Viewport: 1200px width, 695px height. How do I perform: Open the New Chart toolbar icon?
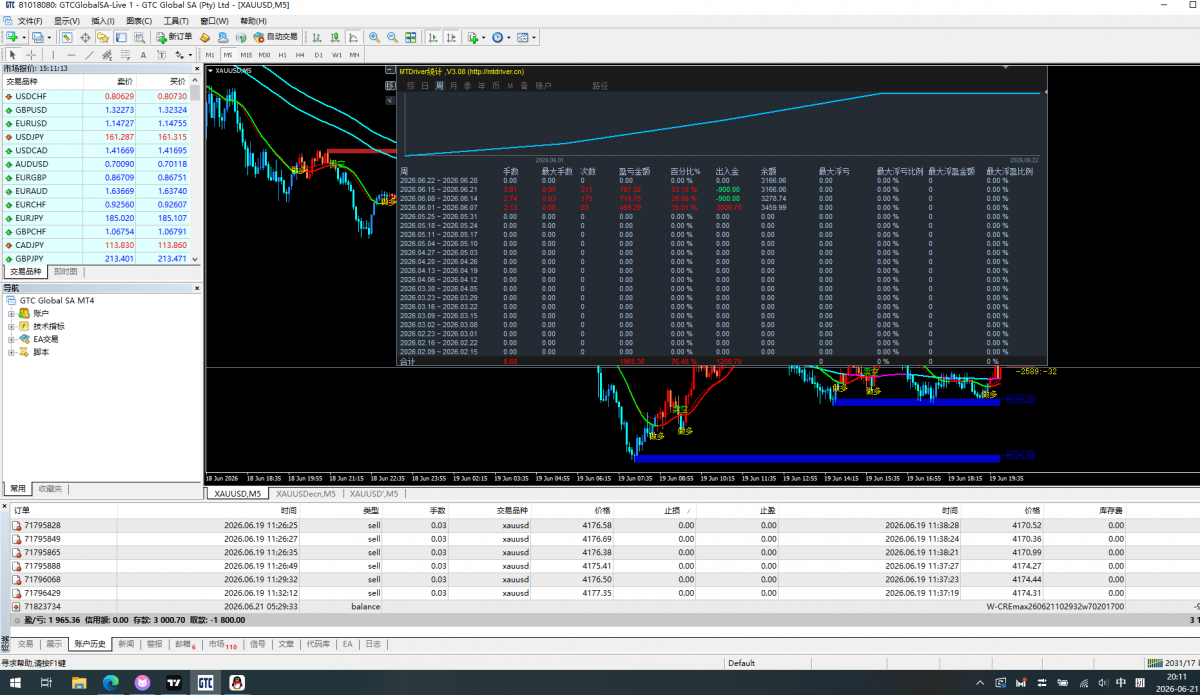coord(11,37)
